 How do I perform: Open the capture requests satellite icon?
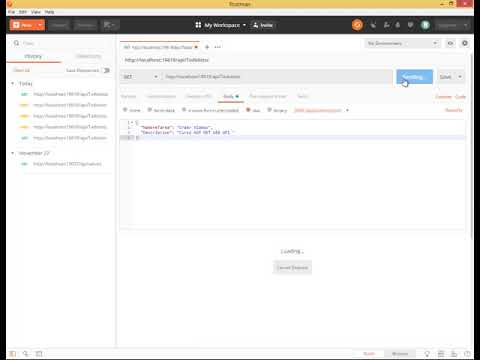pyautogui.click(x=373, y=25)
